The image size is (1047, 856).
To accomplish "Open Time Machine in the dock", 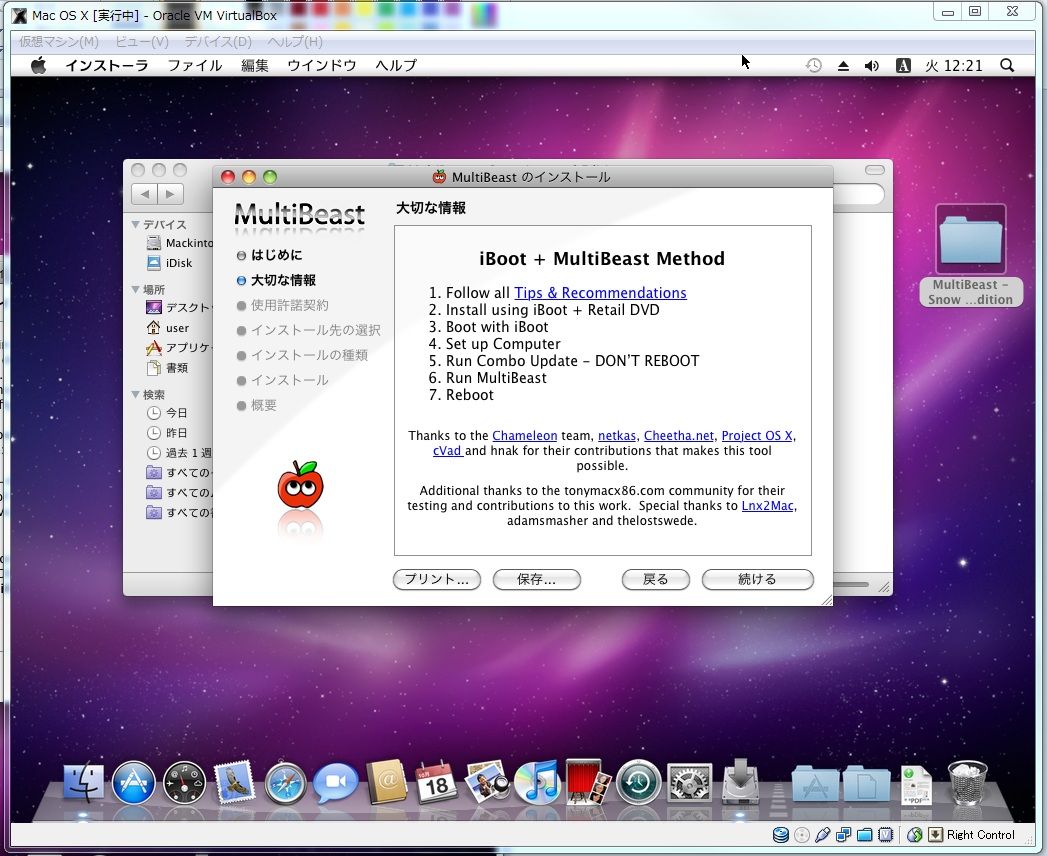I will (639, 782).
